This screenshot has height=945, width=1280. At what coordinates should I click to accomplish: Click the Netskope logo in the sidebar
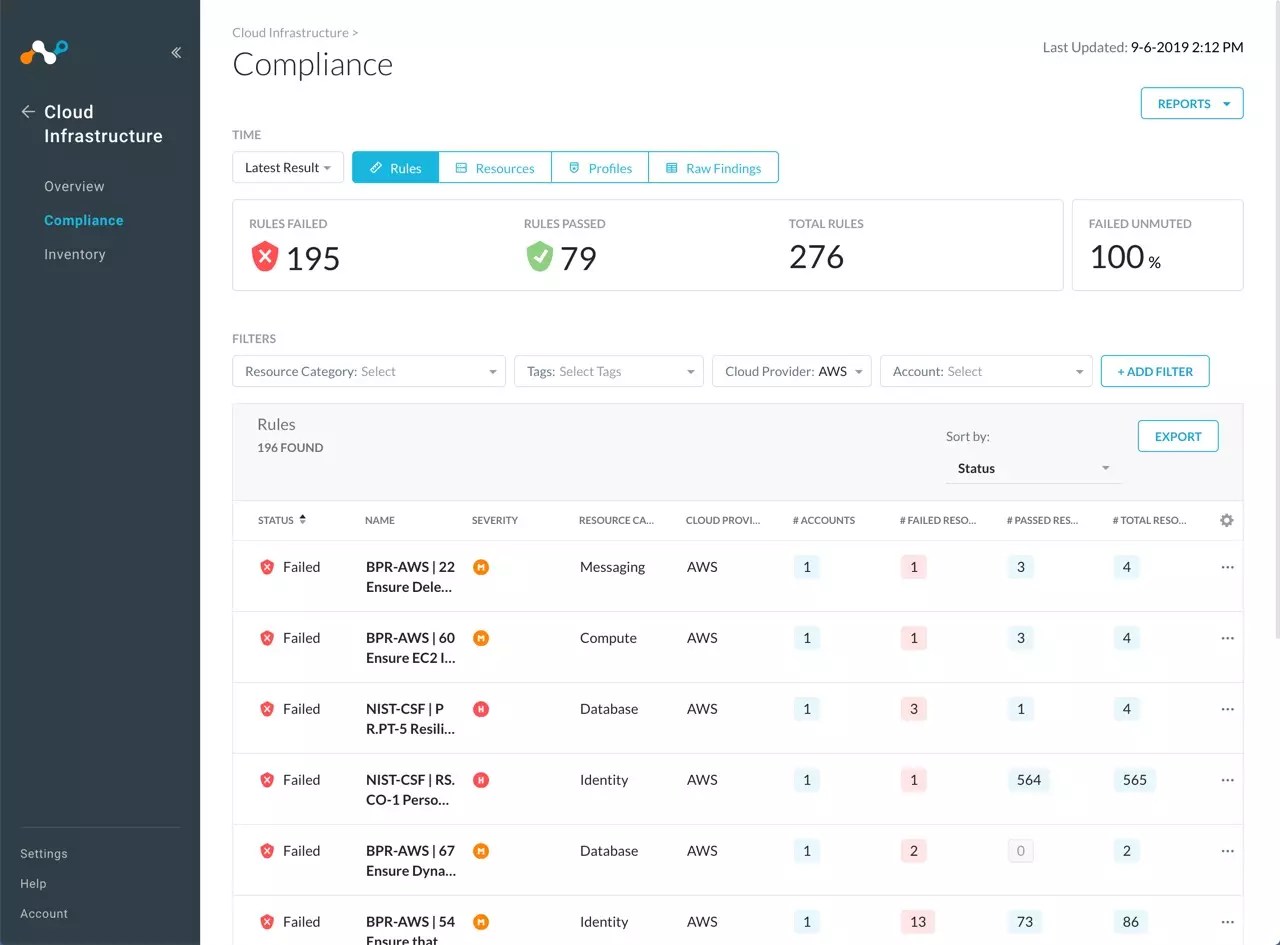tap(44, 52)
